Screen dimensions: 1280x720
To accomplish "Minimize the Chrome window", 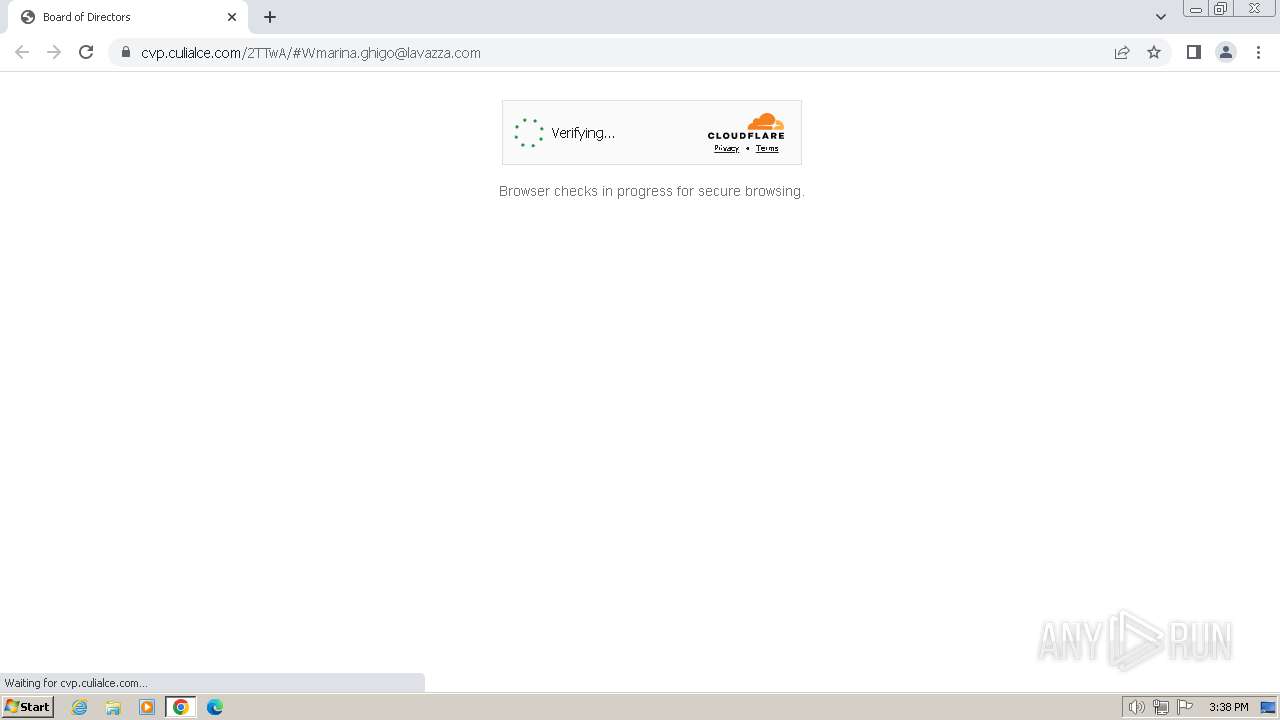I will pyautogui.click(x=1195, y=9).
